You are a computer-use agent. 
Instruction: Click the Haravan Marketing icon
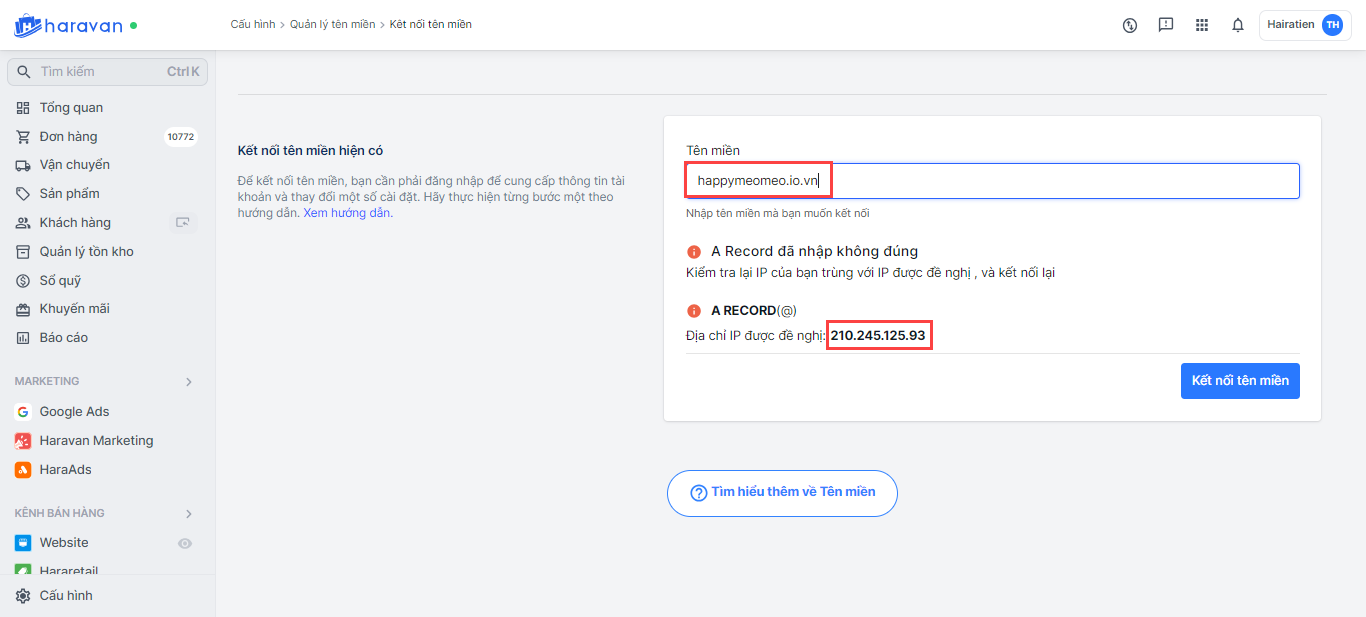[23, 441]
